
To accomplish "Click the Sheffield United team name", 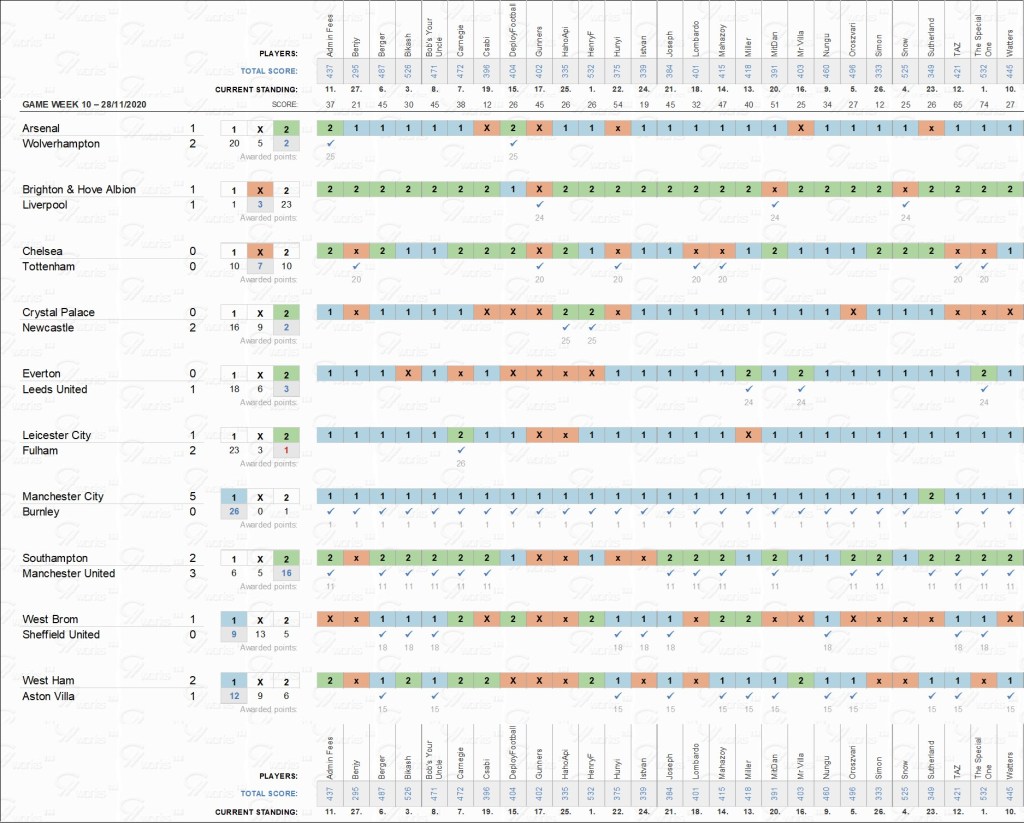I will point(60,635).
